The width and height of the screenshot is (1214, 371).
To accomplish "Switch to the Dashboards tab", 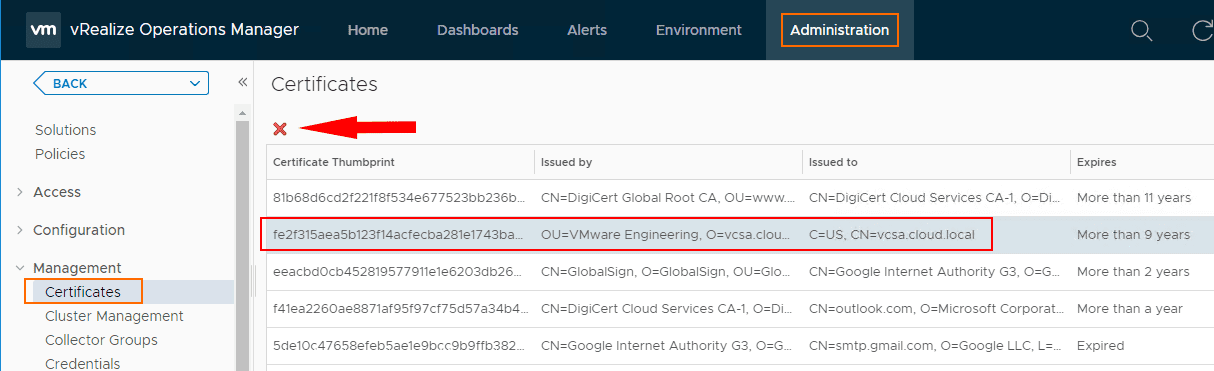I will 477,30.
